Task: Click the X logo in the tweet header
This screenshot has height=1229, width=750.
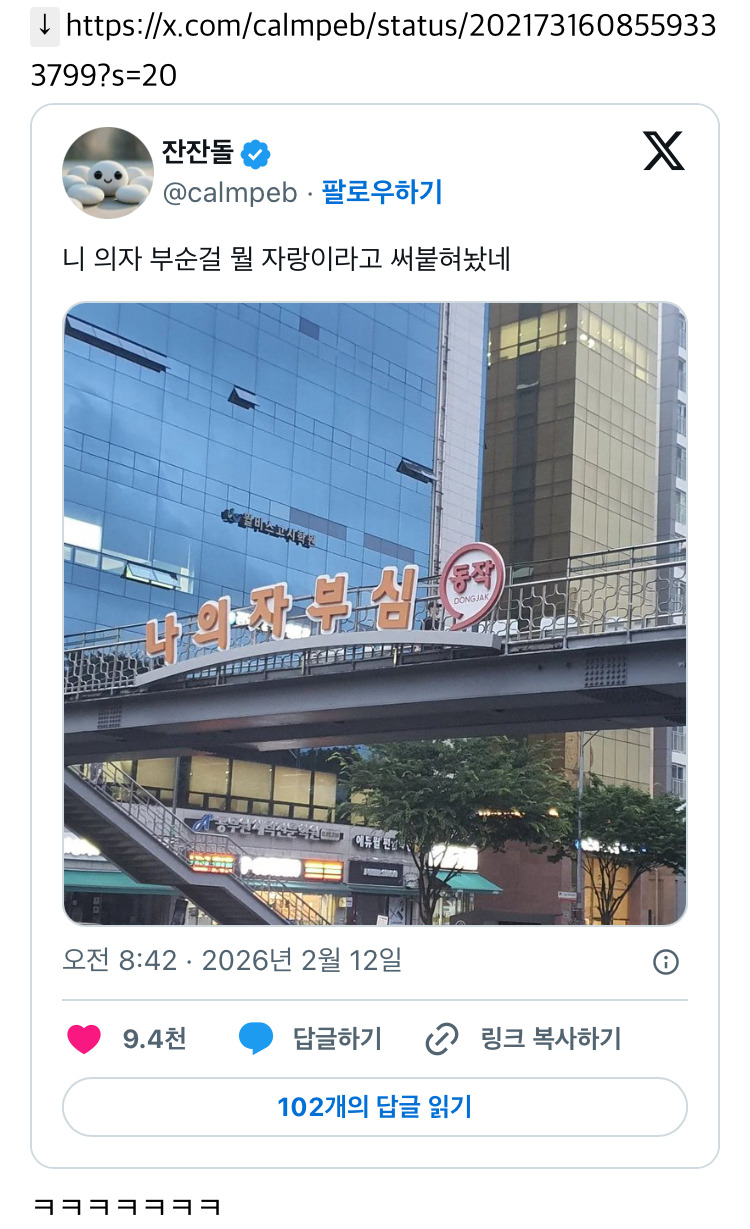Action: (663, 152)
